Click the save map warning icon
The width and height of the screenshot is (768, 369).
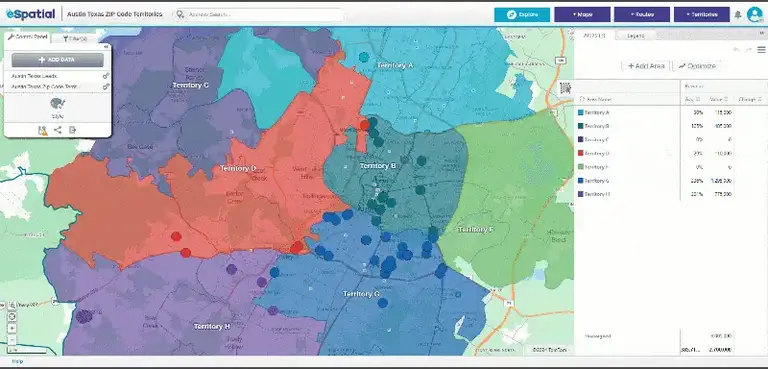coord(43,130)
